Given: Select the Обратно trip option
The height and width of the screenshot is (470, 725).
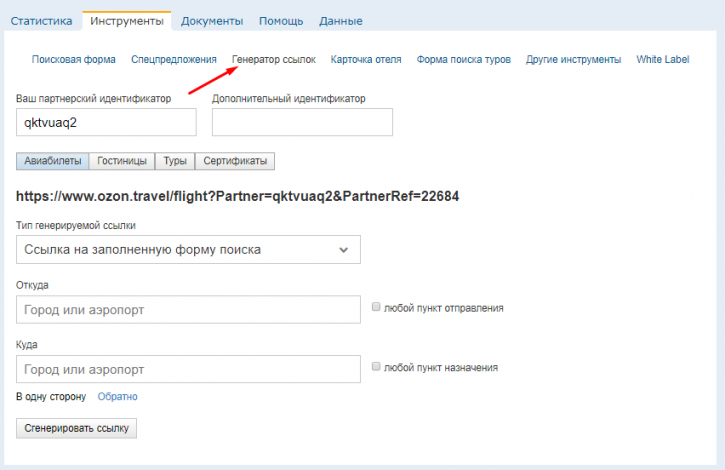Looking at the screenshot, I should pyautogui.click(x=117, y=396).
